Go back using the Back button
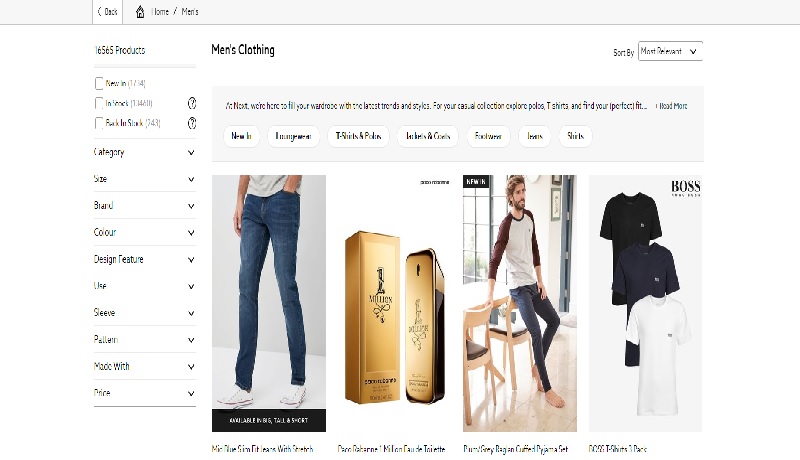Screen dimensions: 800x460 coord(108,11)
